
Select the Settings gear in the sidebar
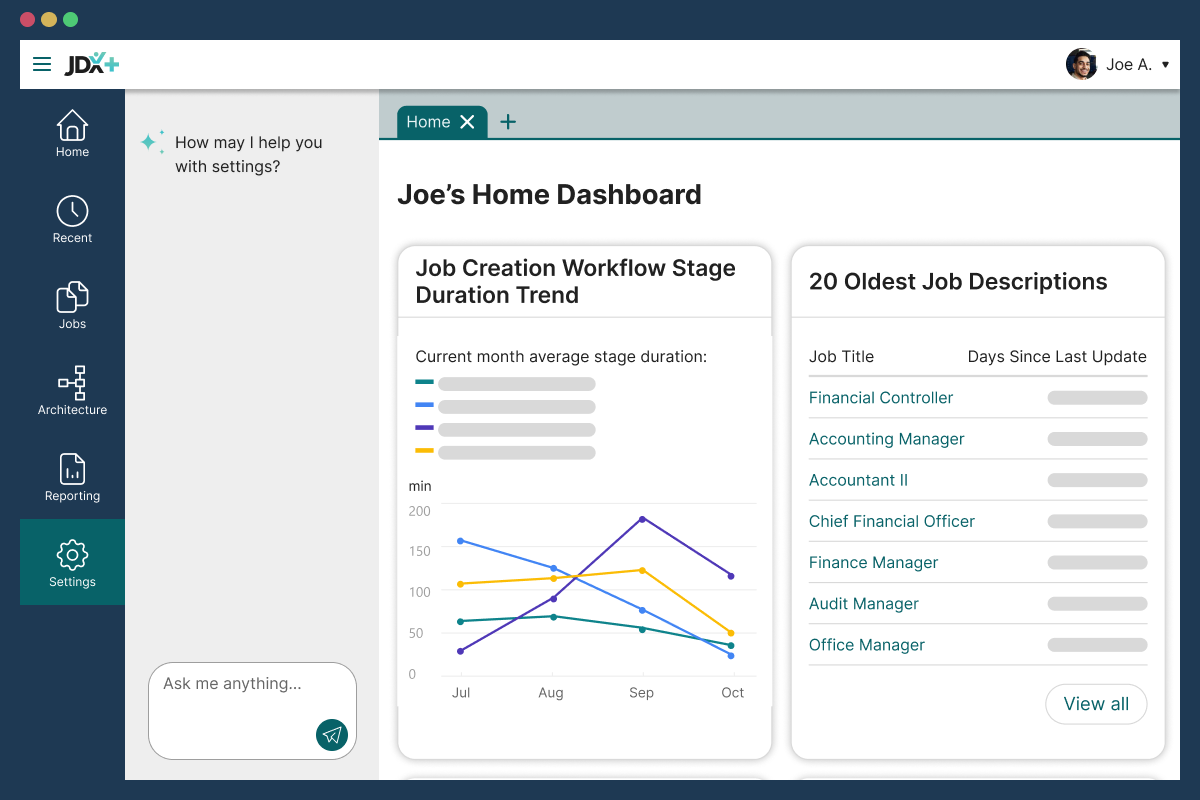point(71,561)
